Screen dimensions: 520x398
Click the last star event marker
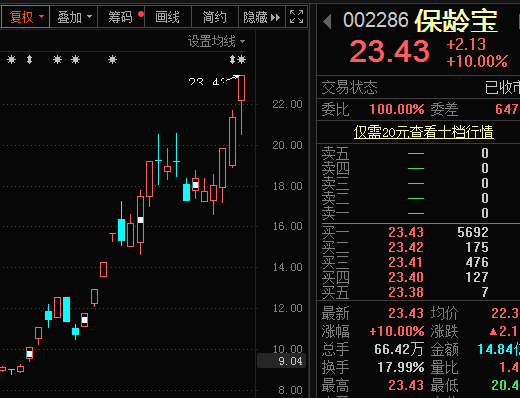[242, 60]
